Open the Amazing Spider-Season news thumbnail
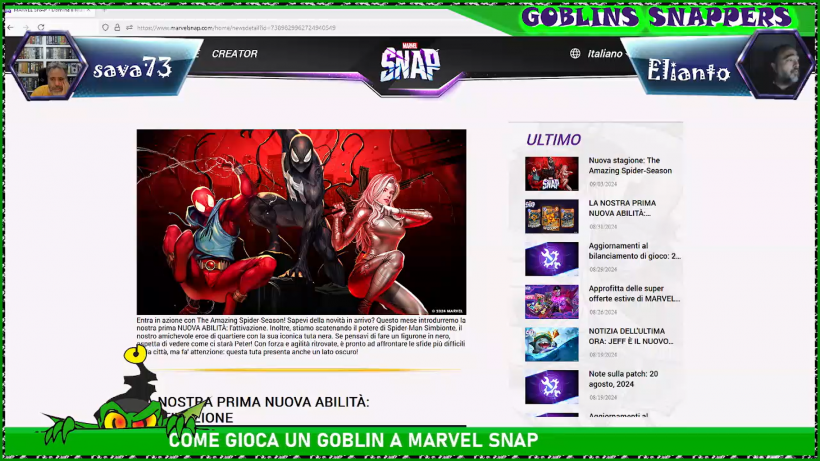 [x=552, y=174]
